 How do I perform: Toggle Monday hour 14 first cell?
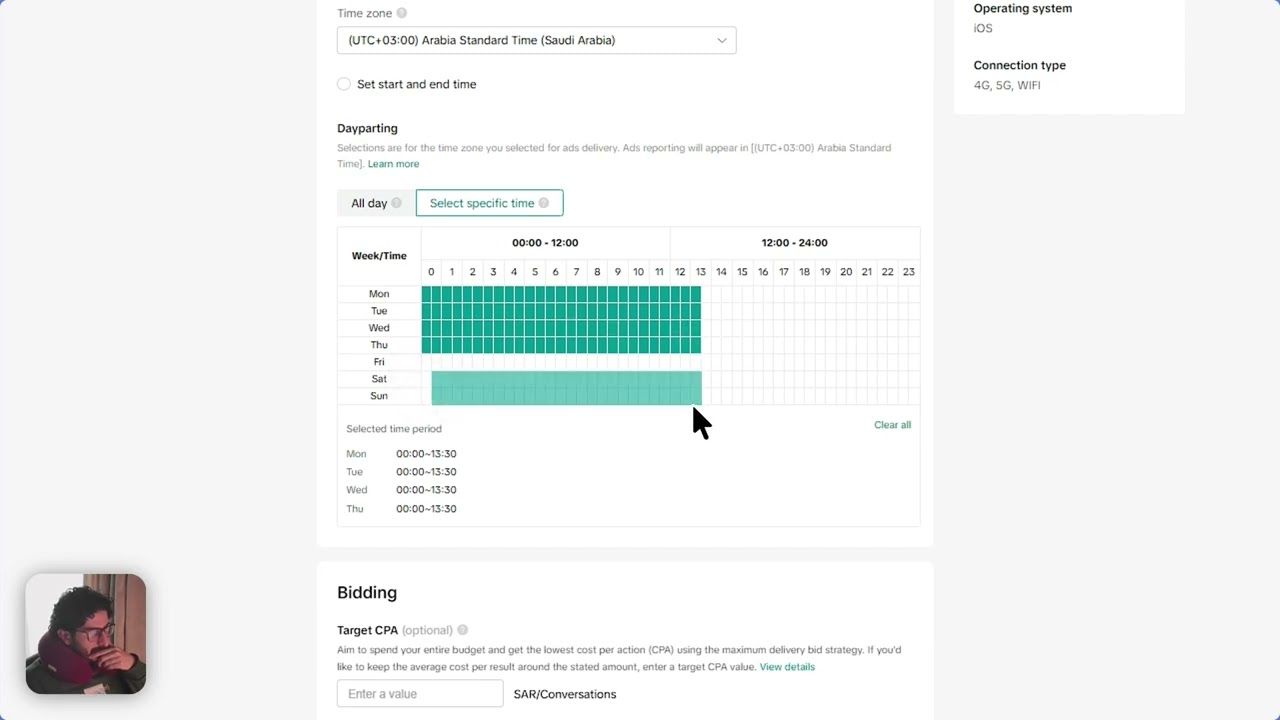717,294
